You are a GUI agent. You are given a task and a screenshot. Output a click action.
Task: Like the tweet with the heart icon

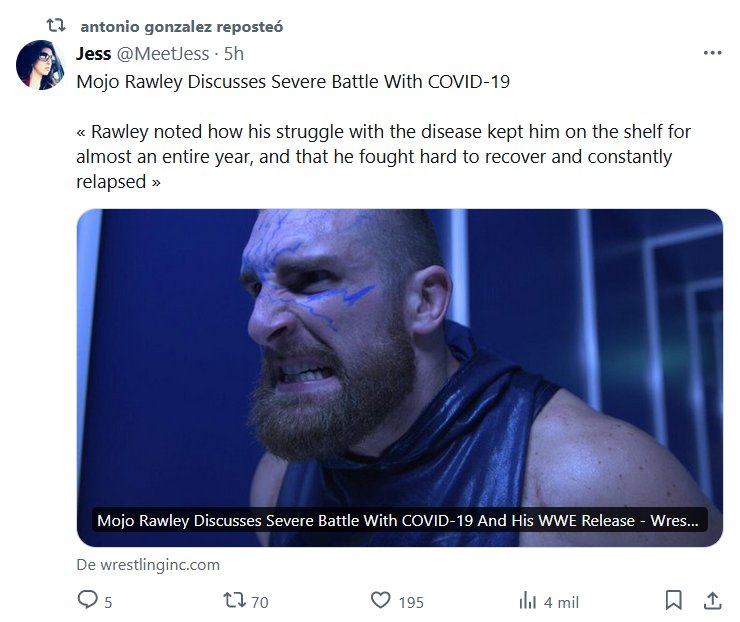point(380,600)
